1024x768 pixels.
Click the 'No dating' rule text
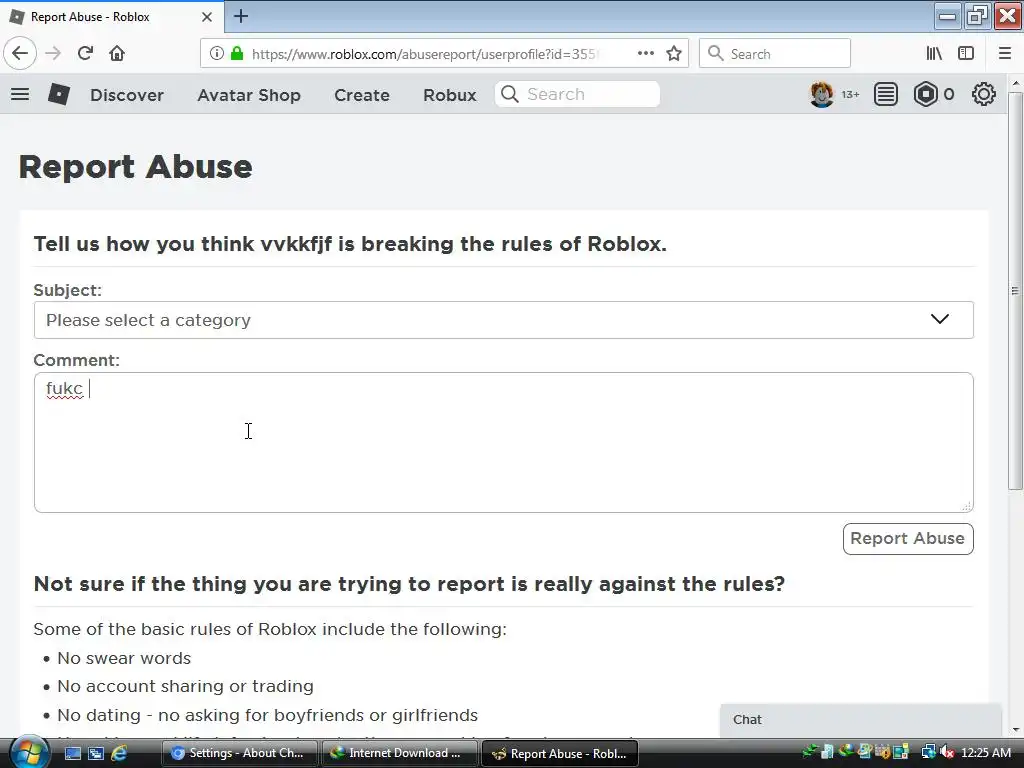click(268, 715)
